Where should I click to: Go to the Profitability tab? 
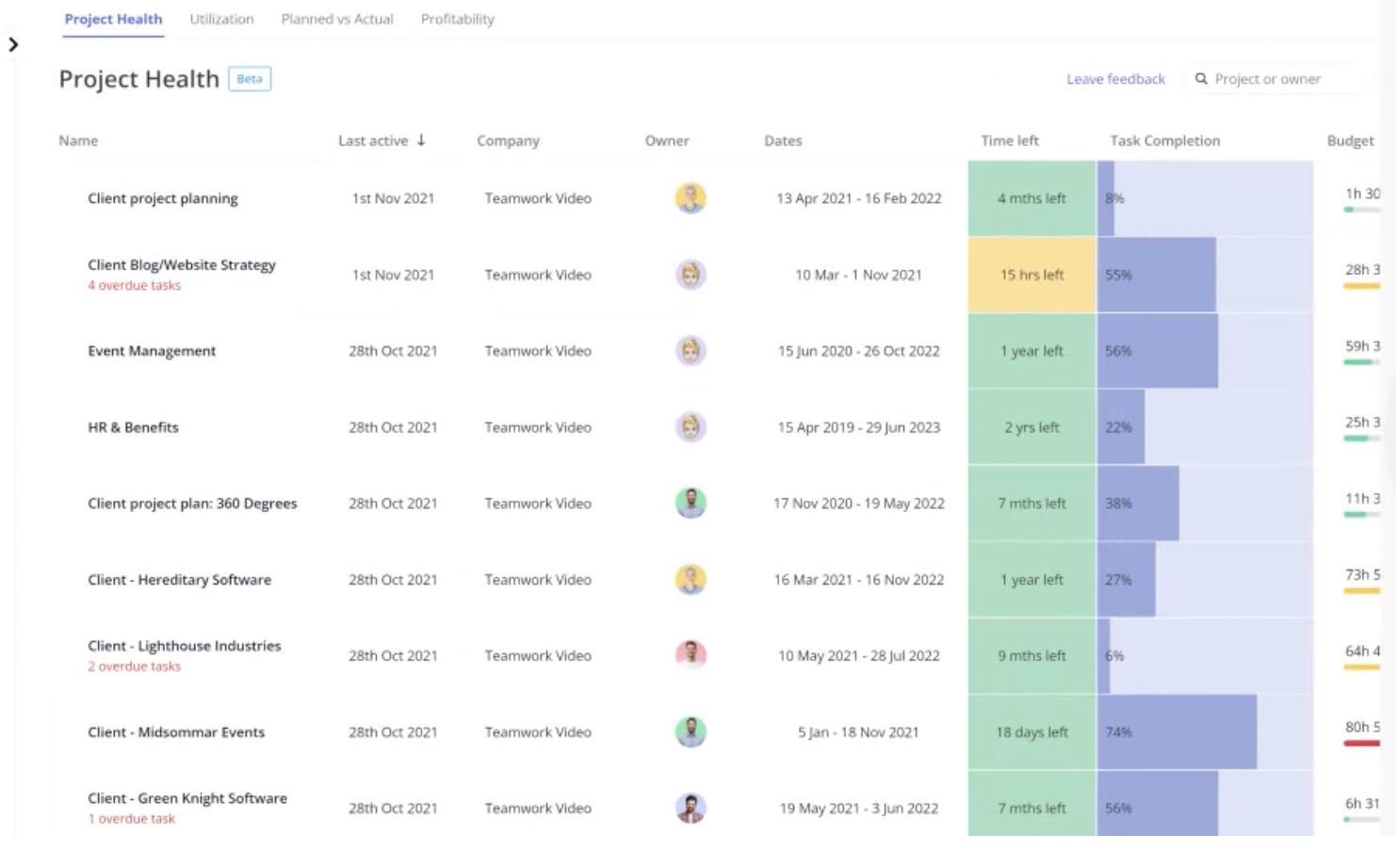[x=458, y=19]
